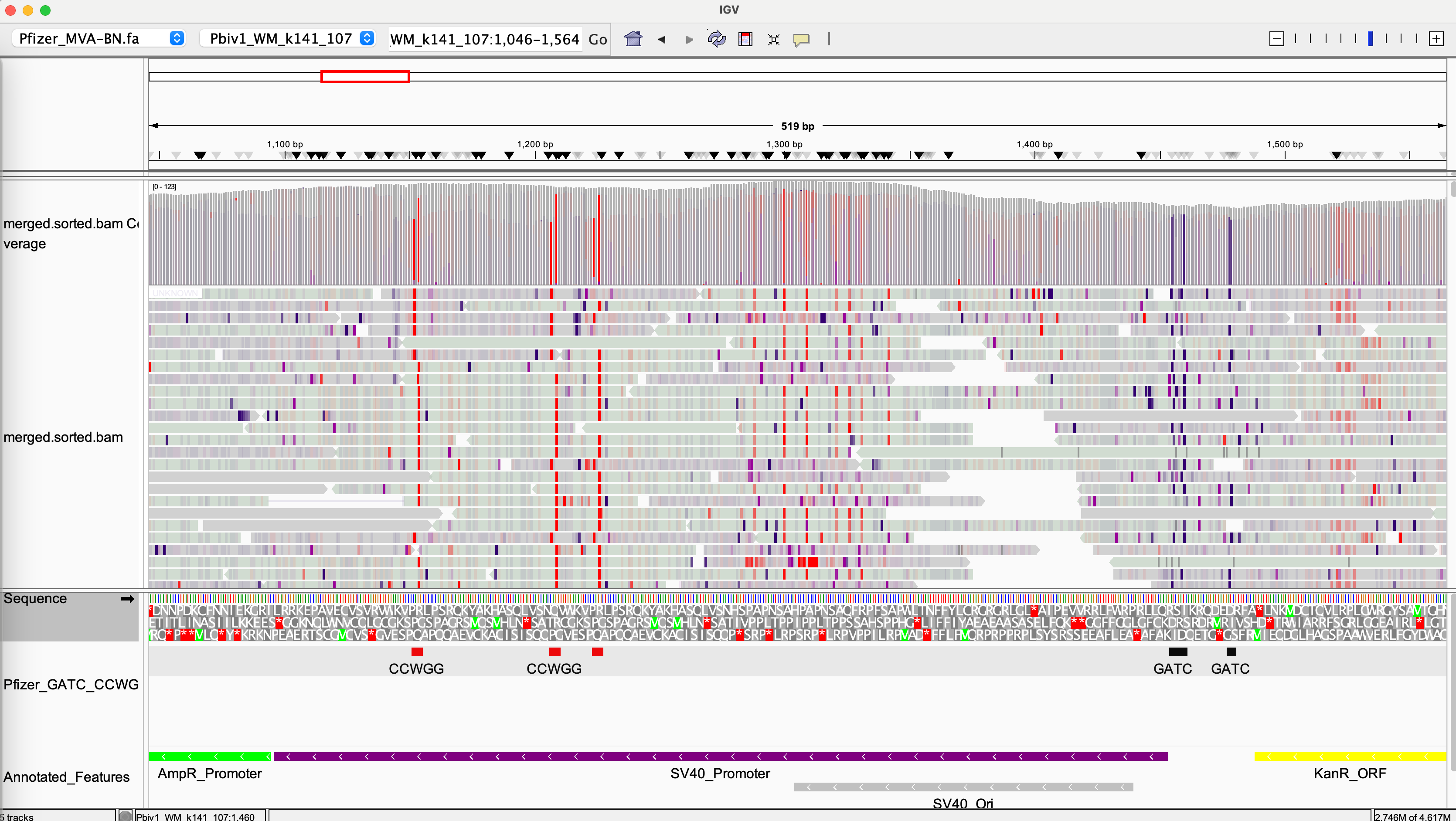This screenshot has height=821, width=1456.
Task: Click the Home genome view icon
Action: click(x=633, y=39)
